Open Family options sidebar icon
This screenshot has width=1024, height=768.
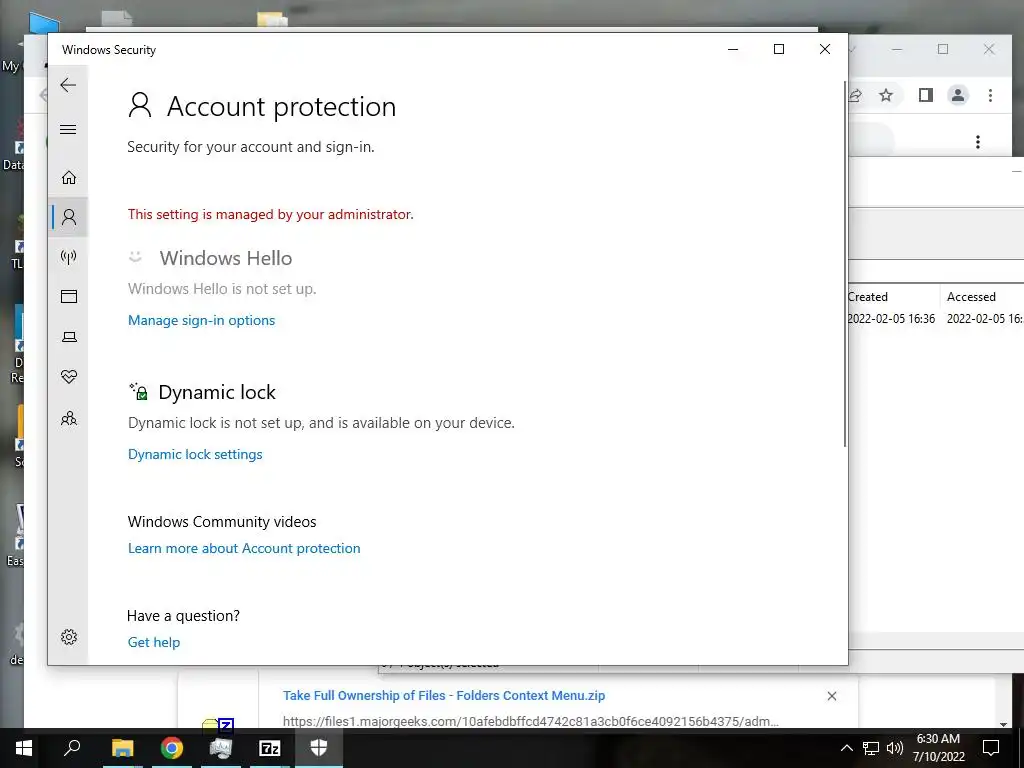click(x=69, y=418)
